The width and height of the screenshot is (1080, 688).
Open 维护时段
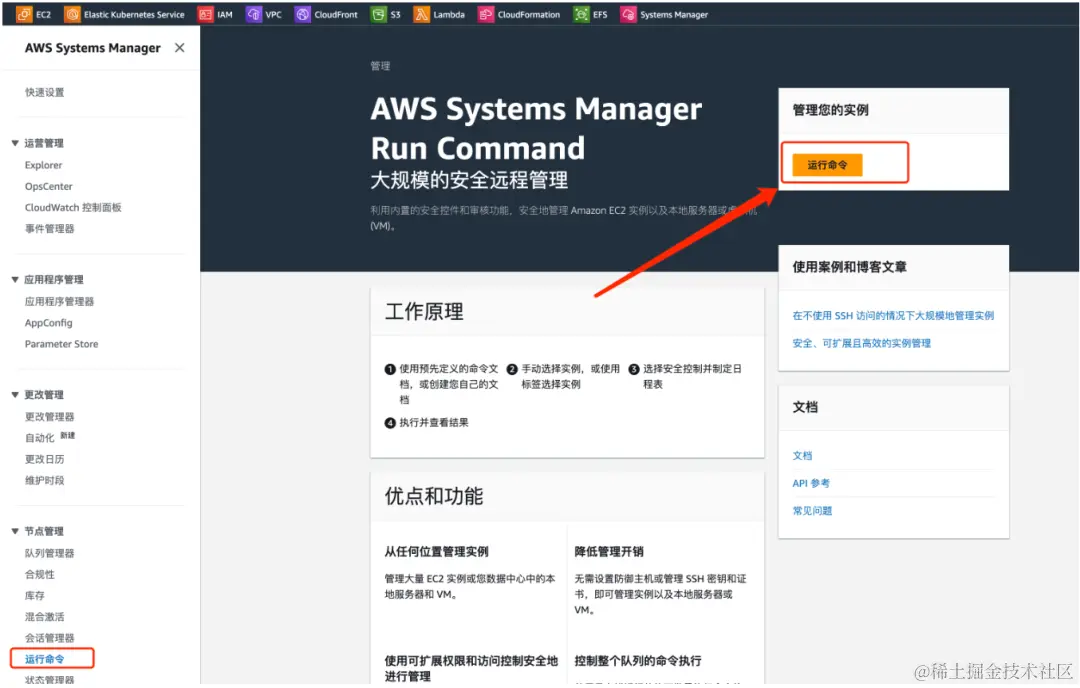coord(45,481)
